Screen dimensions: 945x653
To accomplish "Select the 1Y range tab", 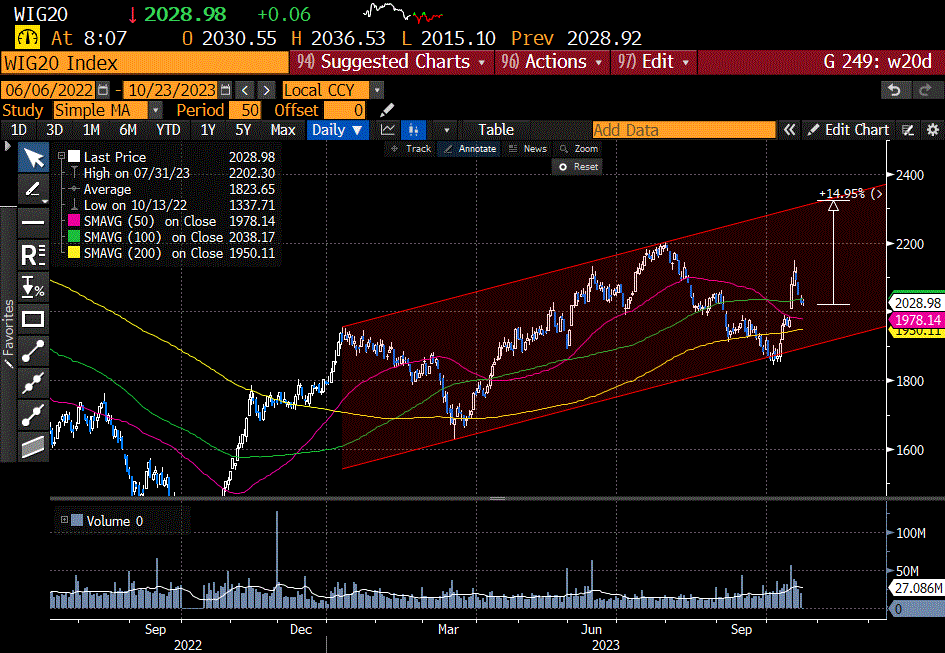I will pos(208,130).
